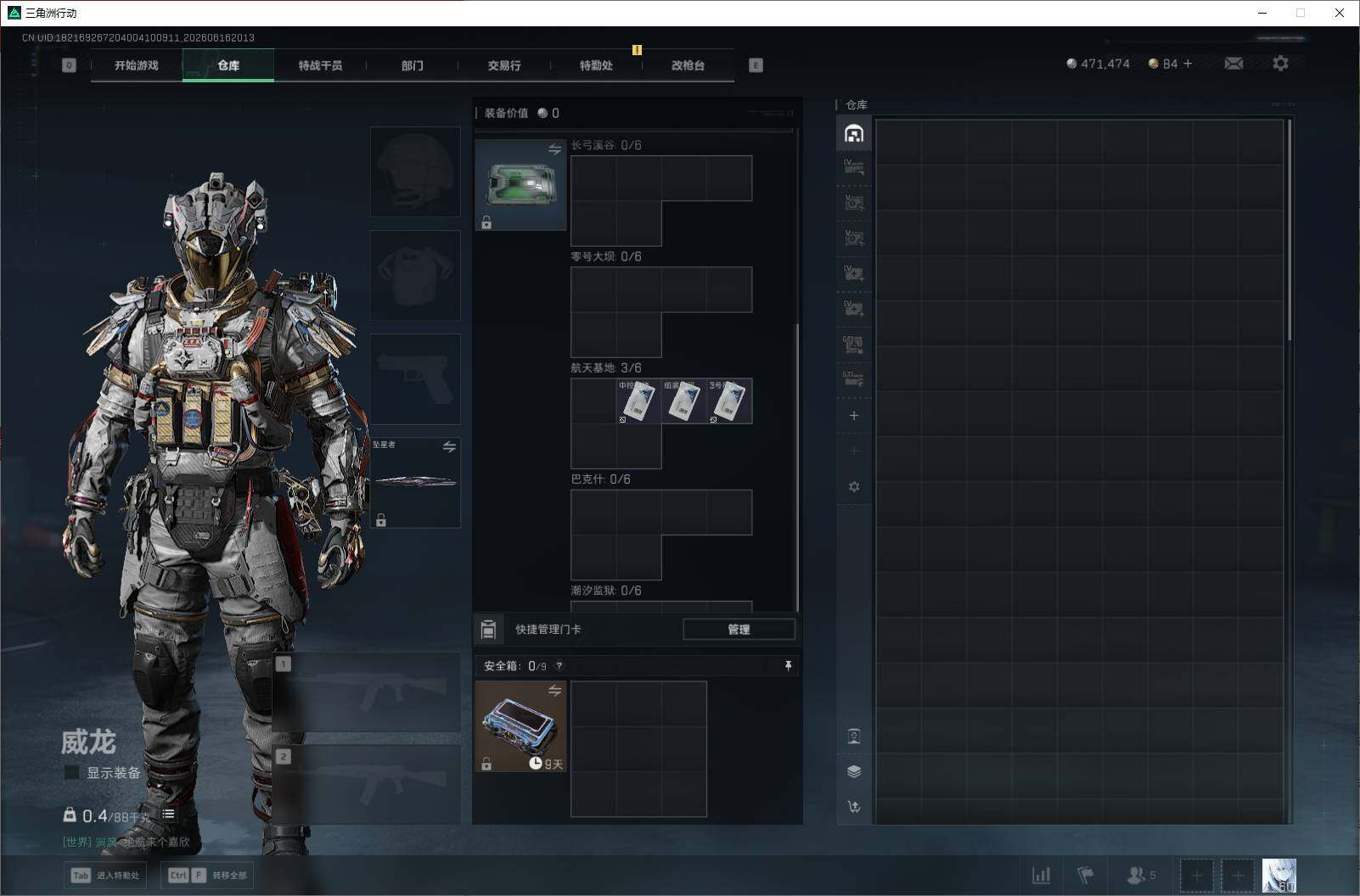
Task: Open the 特勤处 tab
Action: 596,65
